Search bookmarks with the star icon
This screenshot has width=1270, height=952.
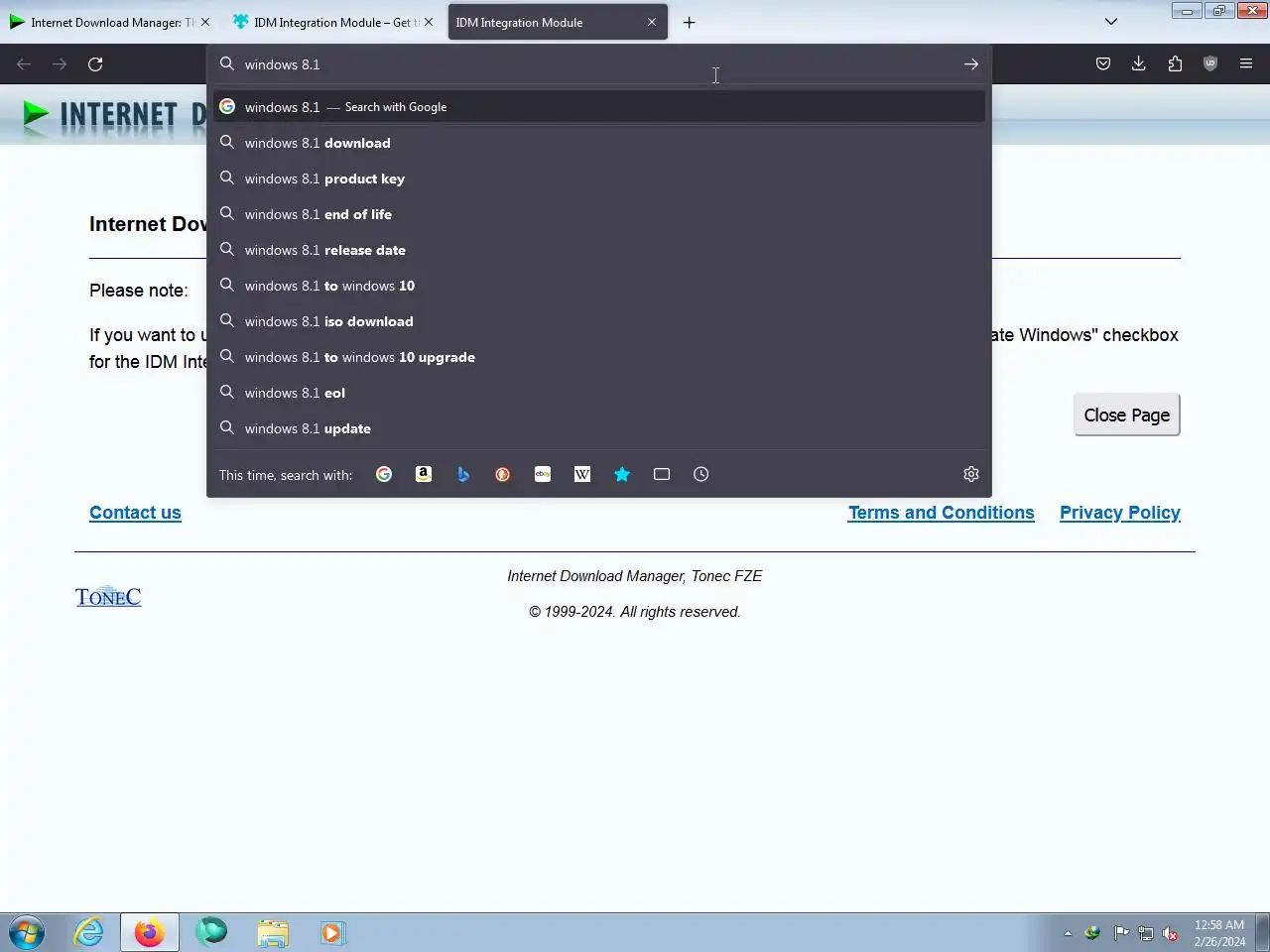pos(622,475)
